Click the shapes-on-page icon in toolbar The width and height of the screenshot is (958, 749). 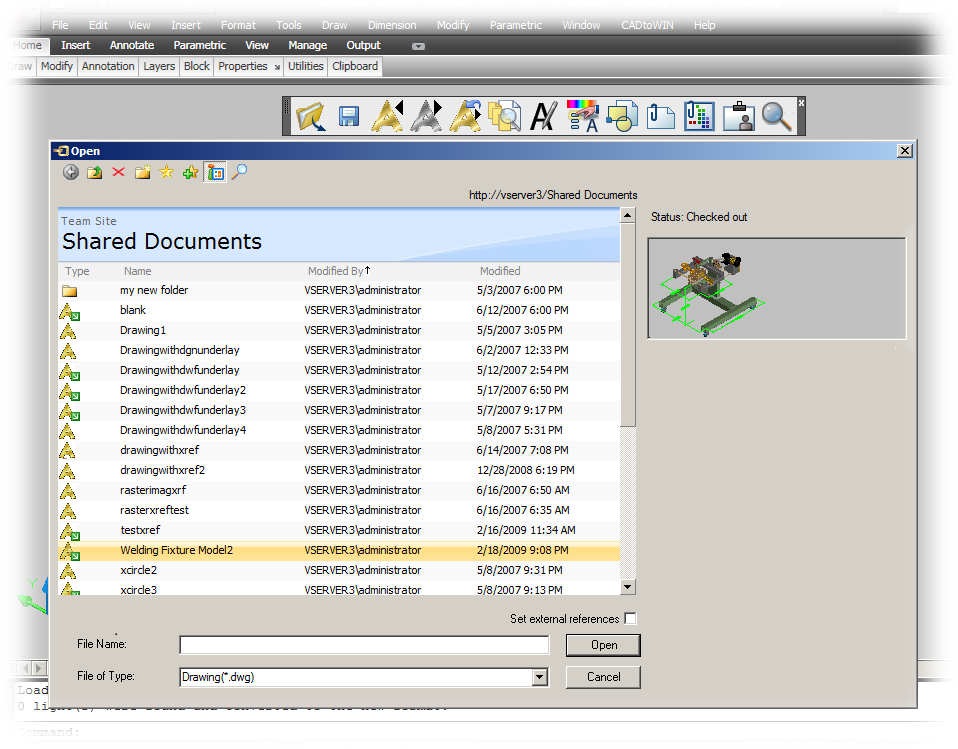(621, 116)
